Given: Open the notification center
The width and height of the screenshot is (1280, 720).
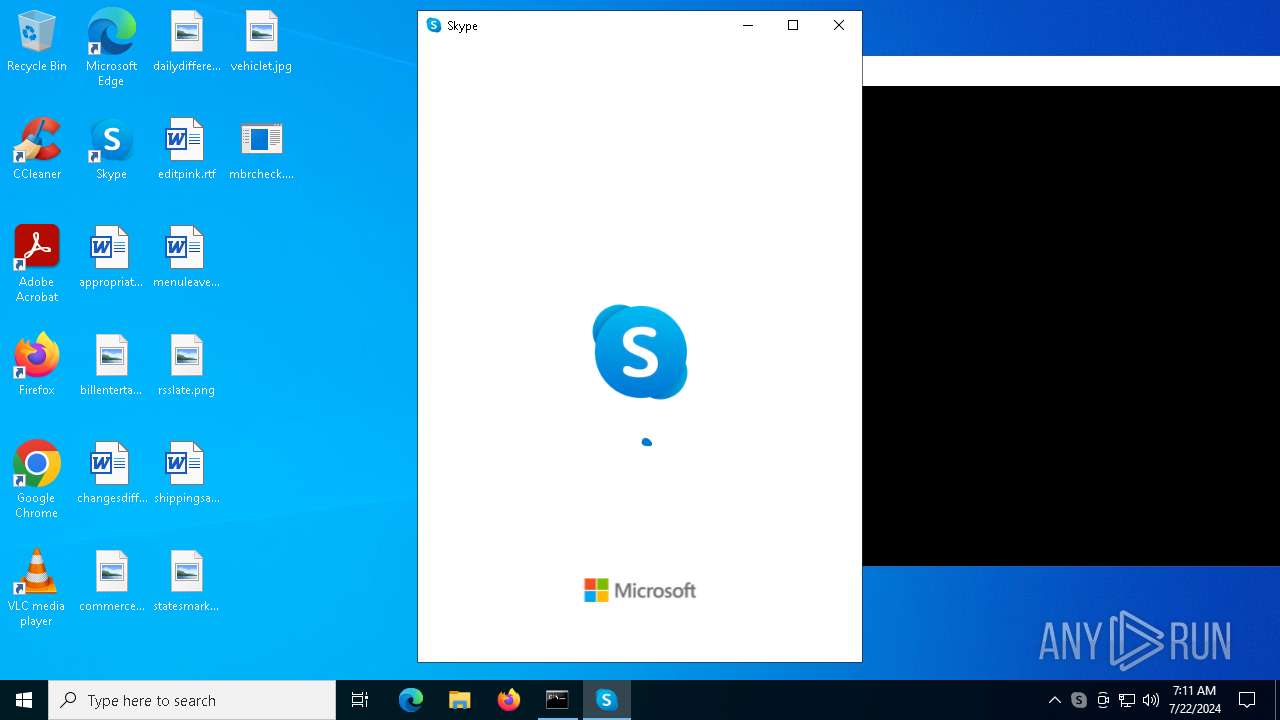Looking at the screenshot, I should pyautogui.click(x=1247, y=700).
